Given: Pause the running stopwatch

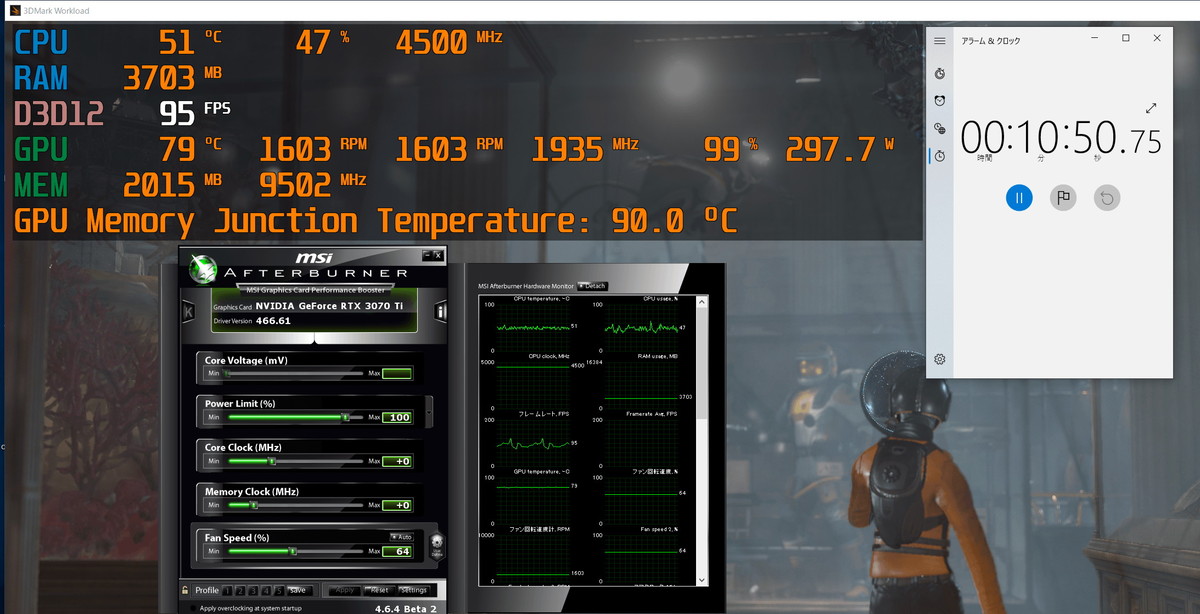Looking at the screenshot, I should tap(1019, 197).
